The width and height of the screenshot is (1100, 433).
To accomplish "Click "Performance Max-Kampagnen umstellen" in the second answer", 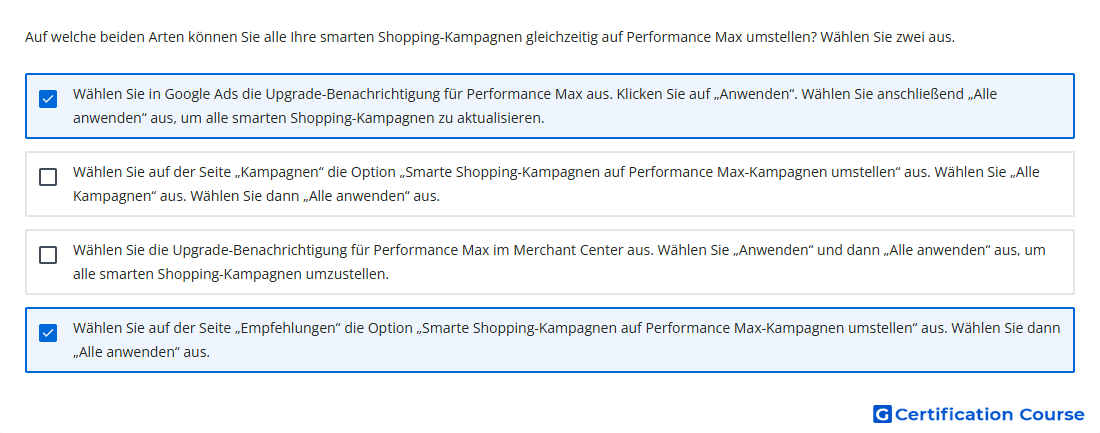I will pos(763,172).
